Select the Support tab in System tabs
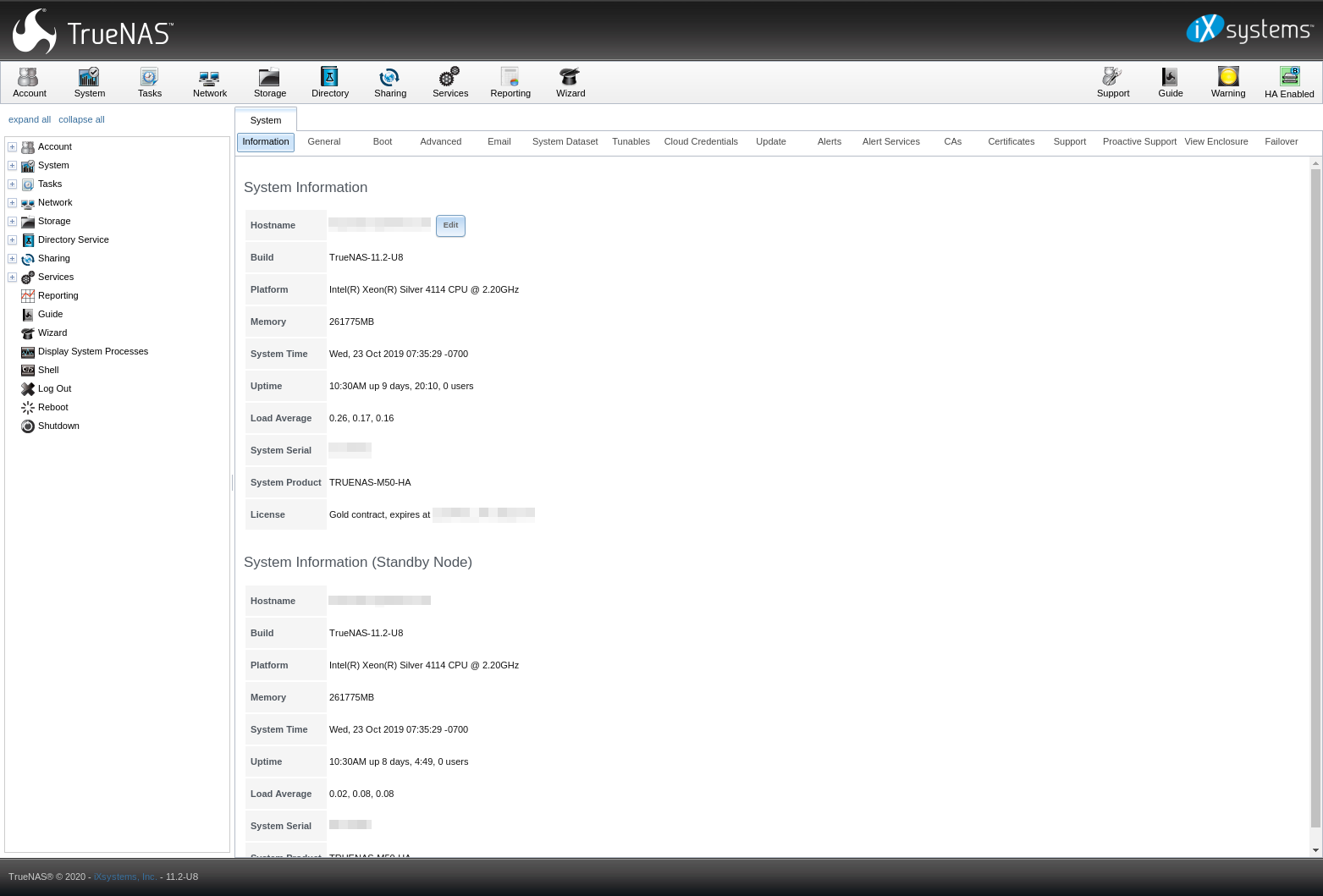The image size is (1323, 896). coord(1070,141)
